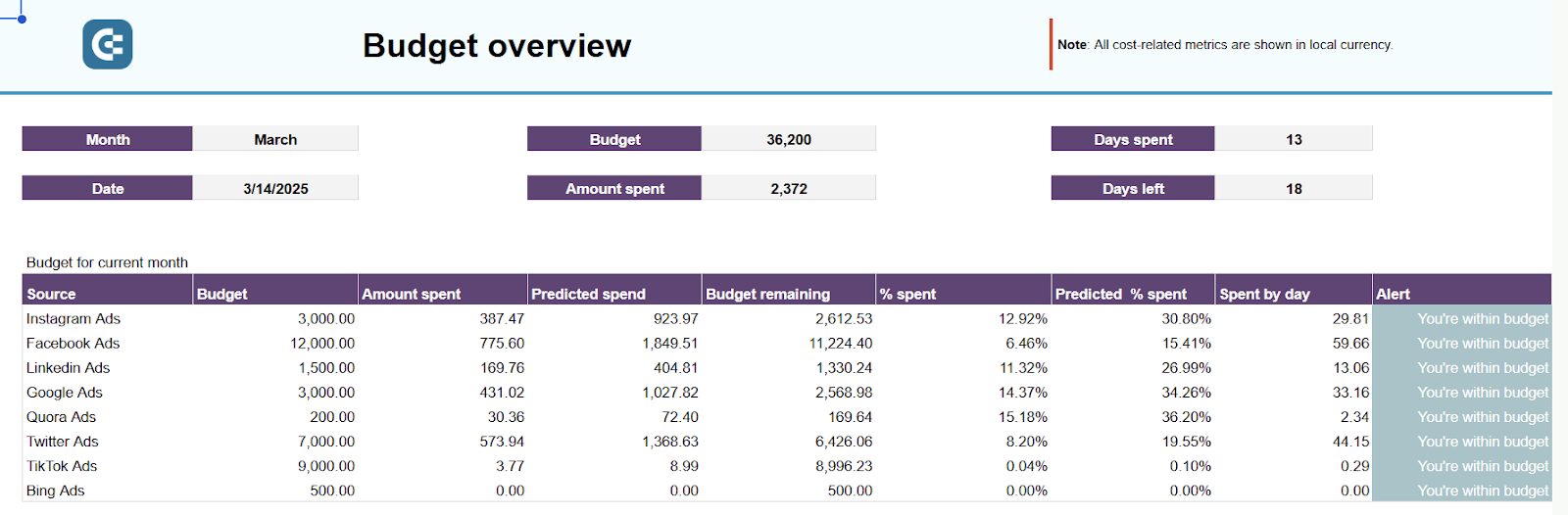Click the Month label cell
1568x515 pixels.
point(108,139)
